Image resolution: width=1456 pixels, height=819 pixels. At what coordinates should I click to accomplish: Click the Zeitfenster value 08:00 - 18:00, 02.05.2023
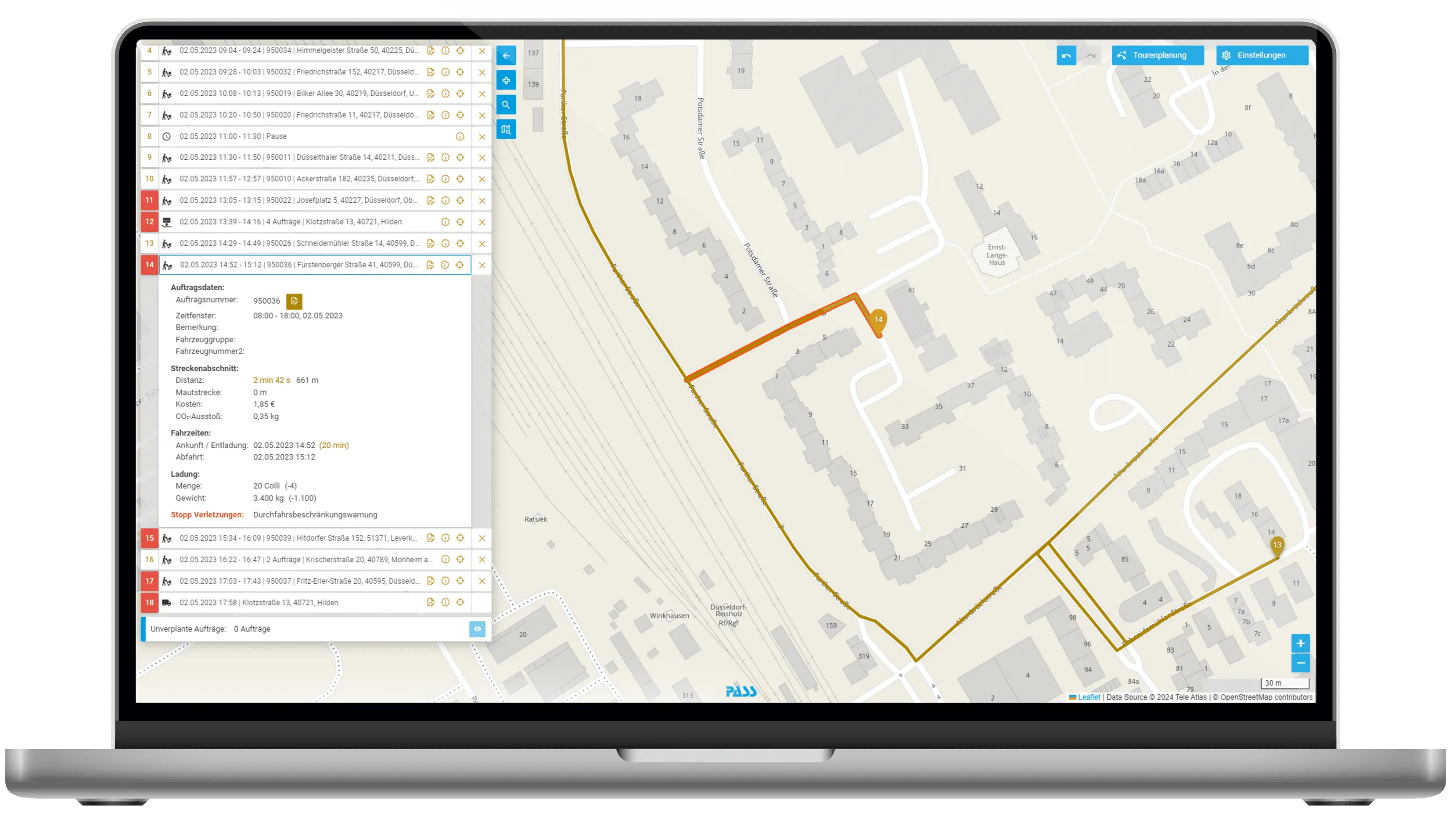(298, 316)
